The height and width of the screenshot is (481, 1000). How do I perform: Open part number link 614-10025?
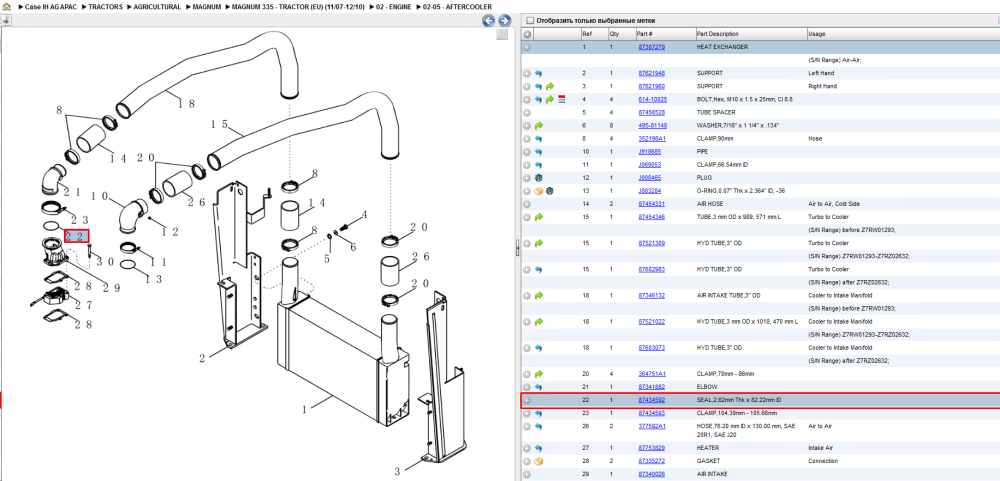(652, 100)
